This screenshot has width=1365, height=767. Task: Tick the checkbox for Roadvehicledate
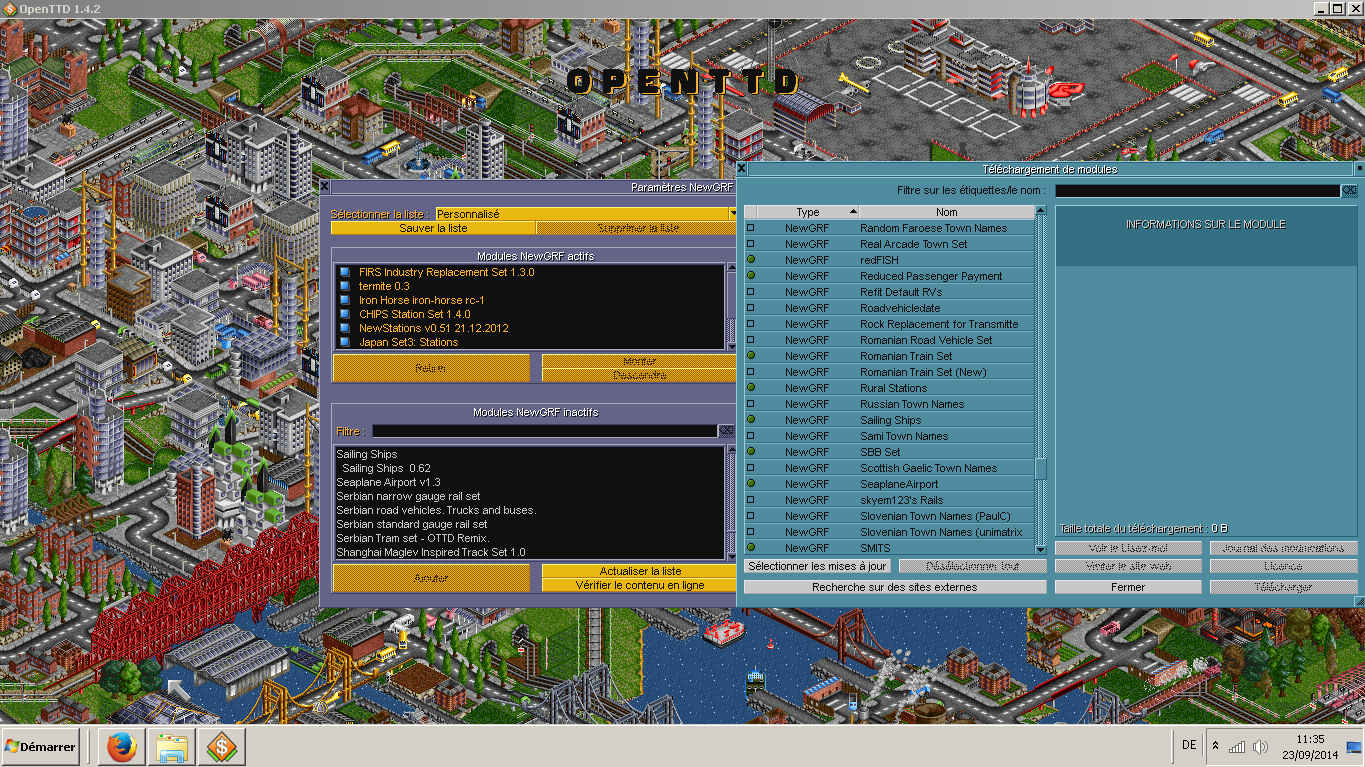(x=751, y=308)
